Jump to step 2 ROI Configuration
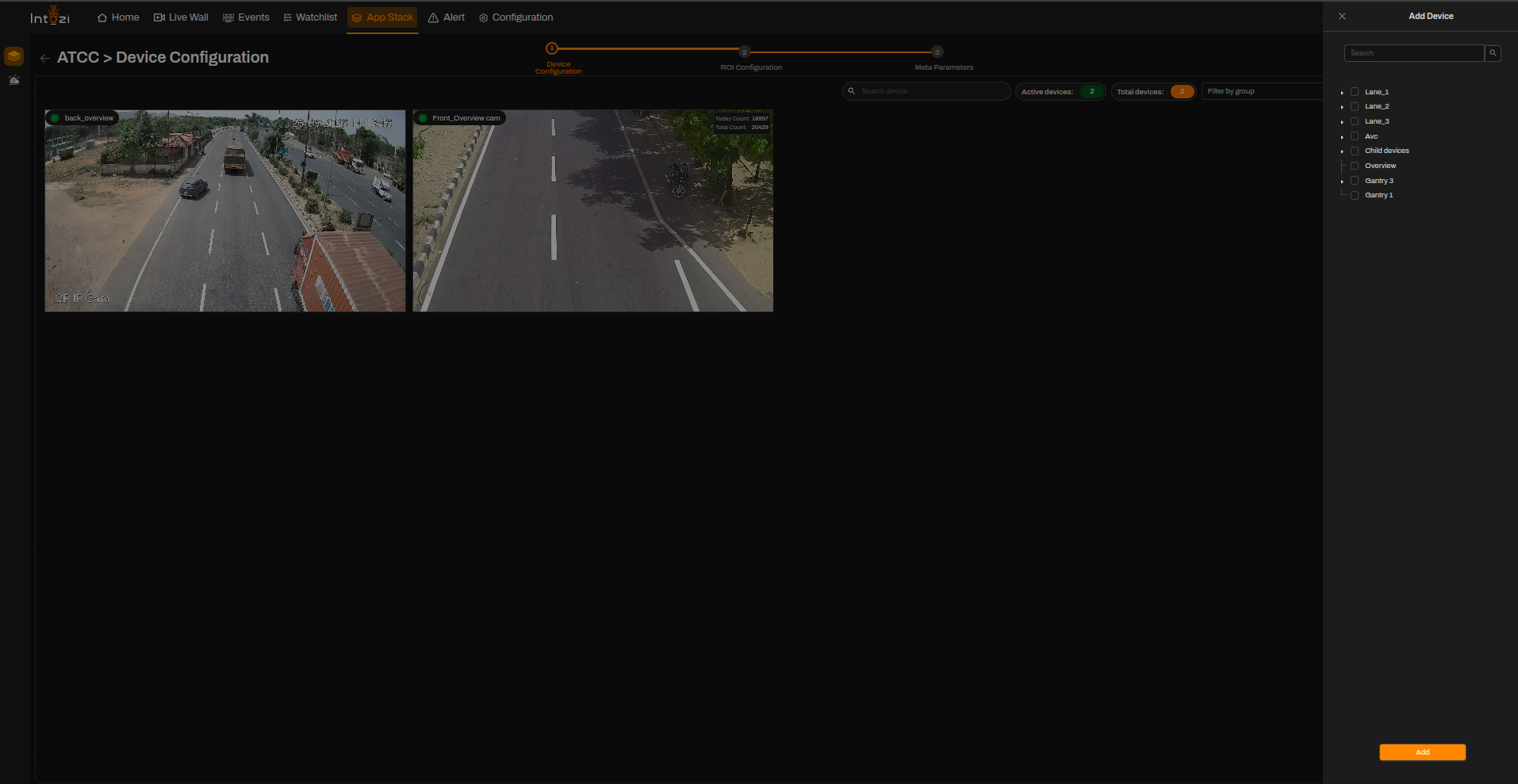 [745, 52]
